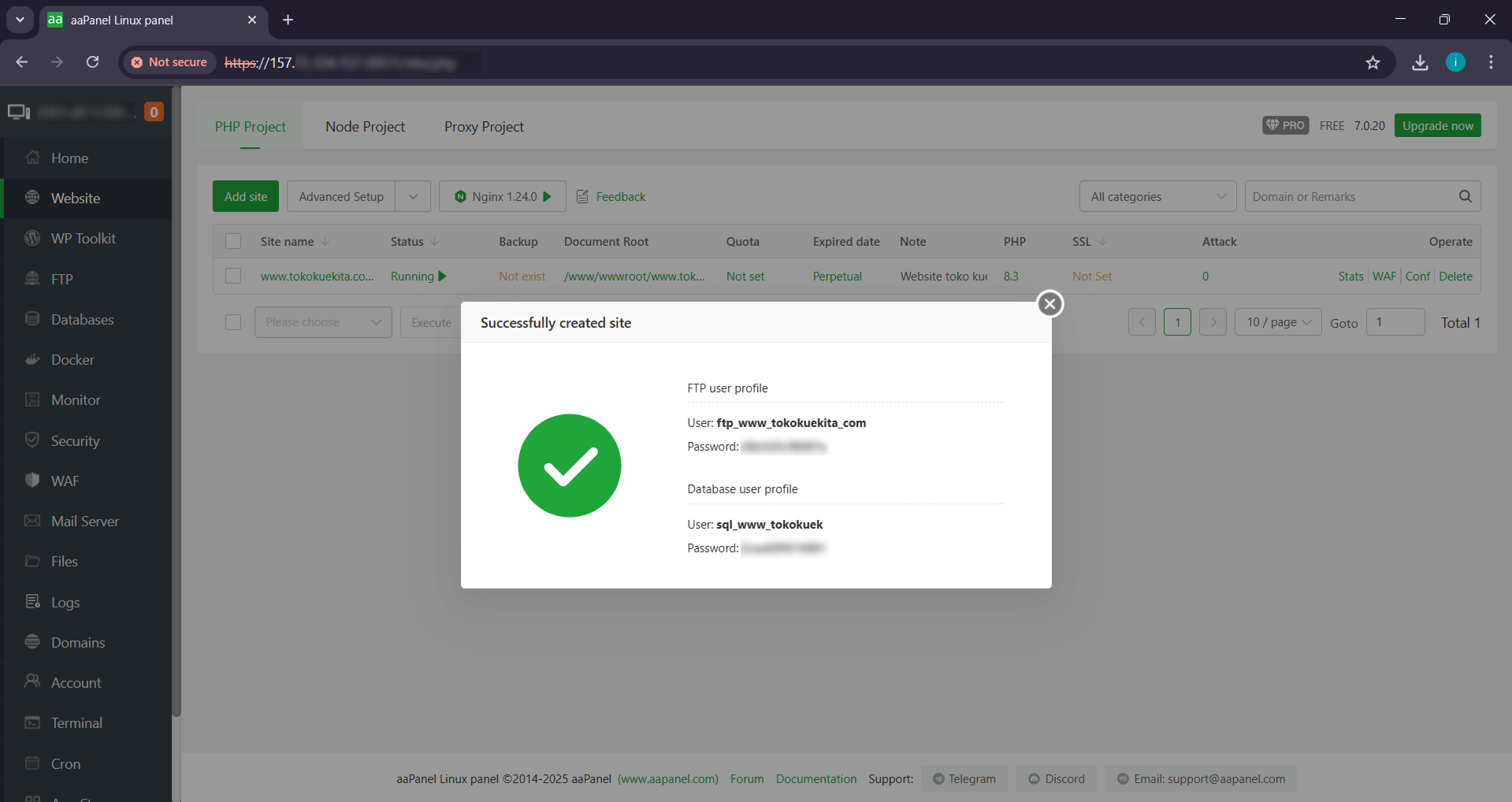The image size is (1512, 802).
Task: Bookmark this page with star icon
Action: click(1373, 62)
